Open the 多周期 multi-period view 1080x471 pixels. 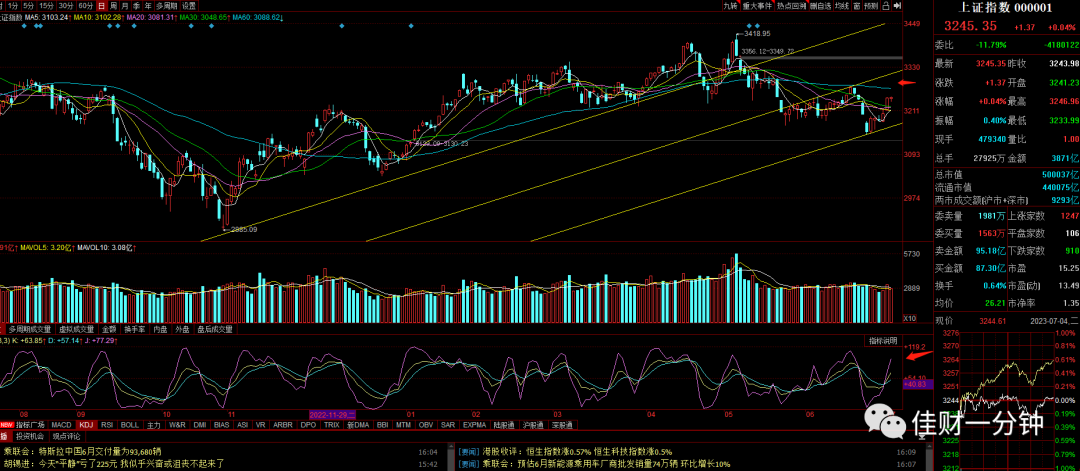[165, 6]
